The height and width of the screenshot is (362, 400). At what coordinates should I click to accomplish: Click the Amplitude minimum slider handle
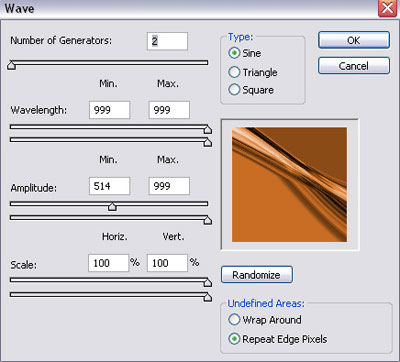click(112, 206)
